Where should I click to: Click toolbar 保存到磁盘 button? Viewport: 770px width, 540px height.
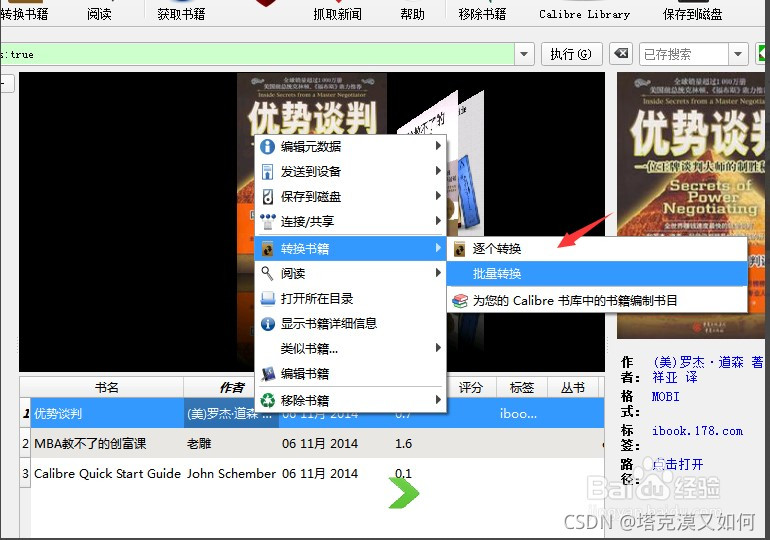[692, 14]
